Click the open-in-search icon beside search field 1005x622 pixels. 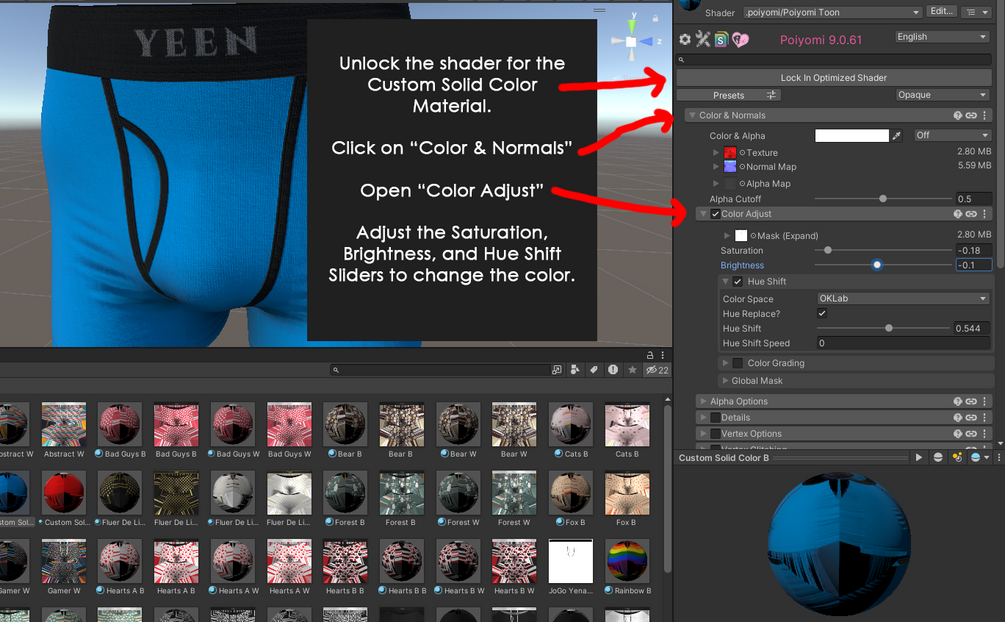[x=556, y=370]
